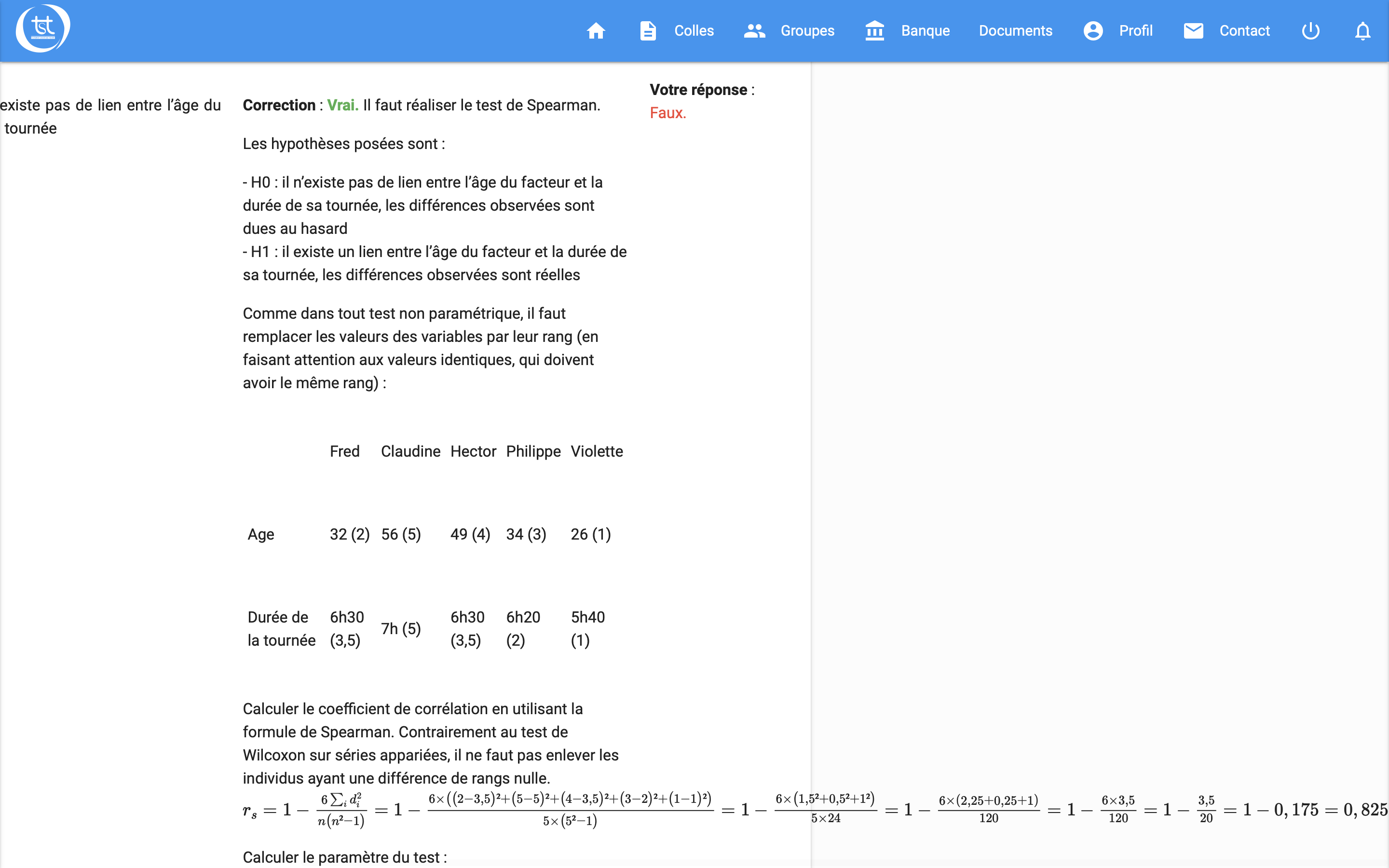Click the Contact envelope icon
The width and height of the screenshot is (1389, 868).
pyautogui.click(x=1193, y=30)
